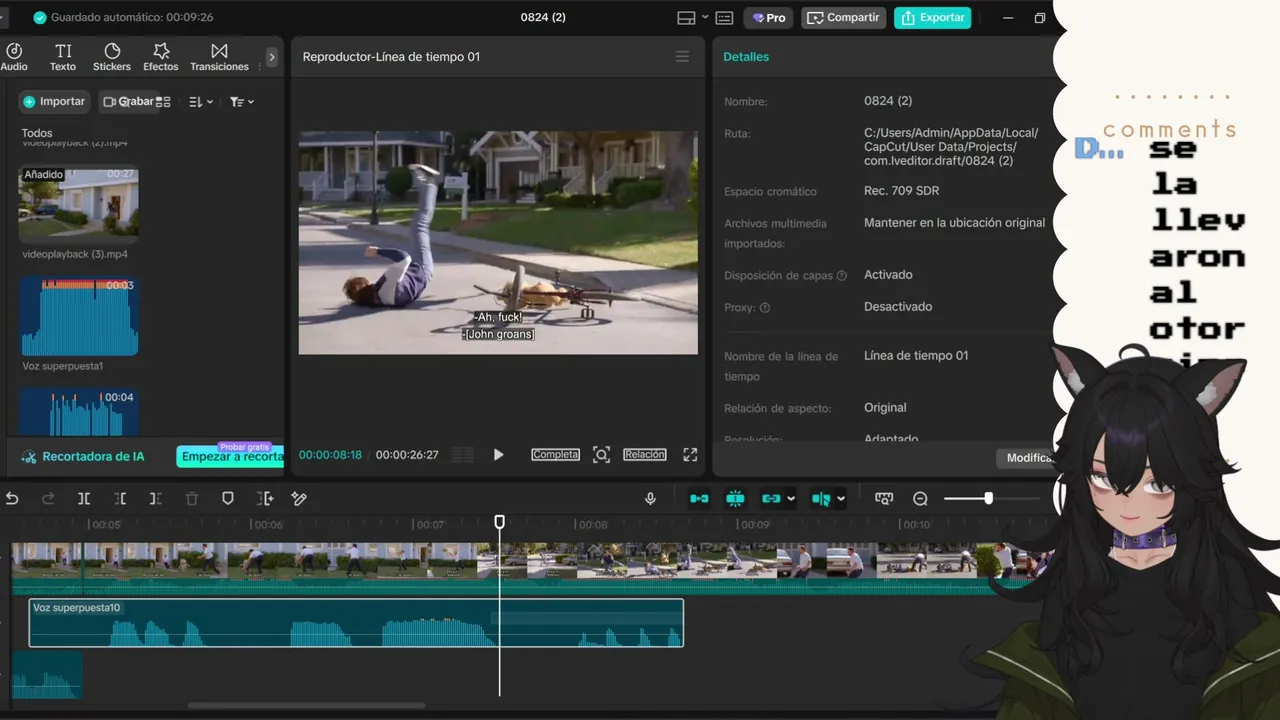Toggle clip linkage

(x=770, y=498)
